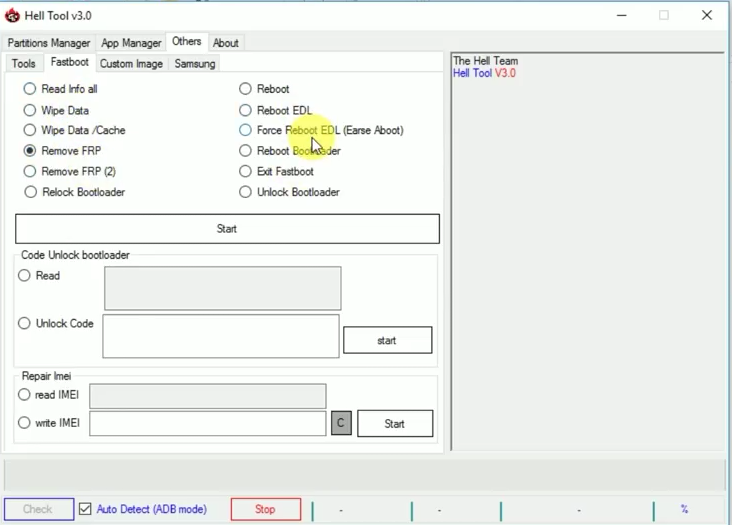
Task: Click lowercase start button for unlock code
Action: (x=387, y=340)
